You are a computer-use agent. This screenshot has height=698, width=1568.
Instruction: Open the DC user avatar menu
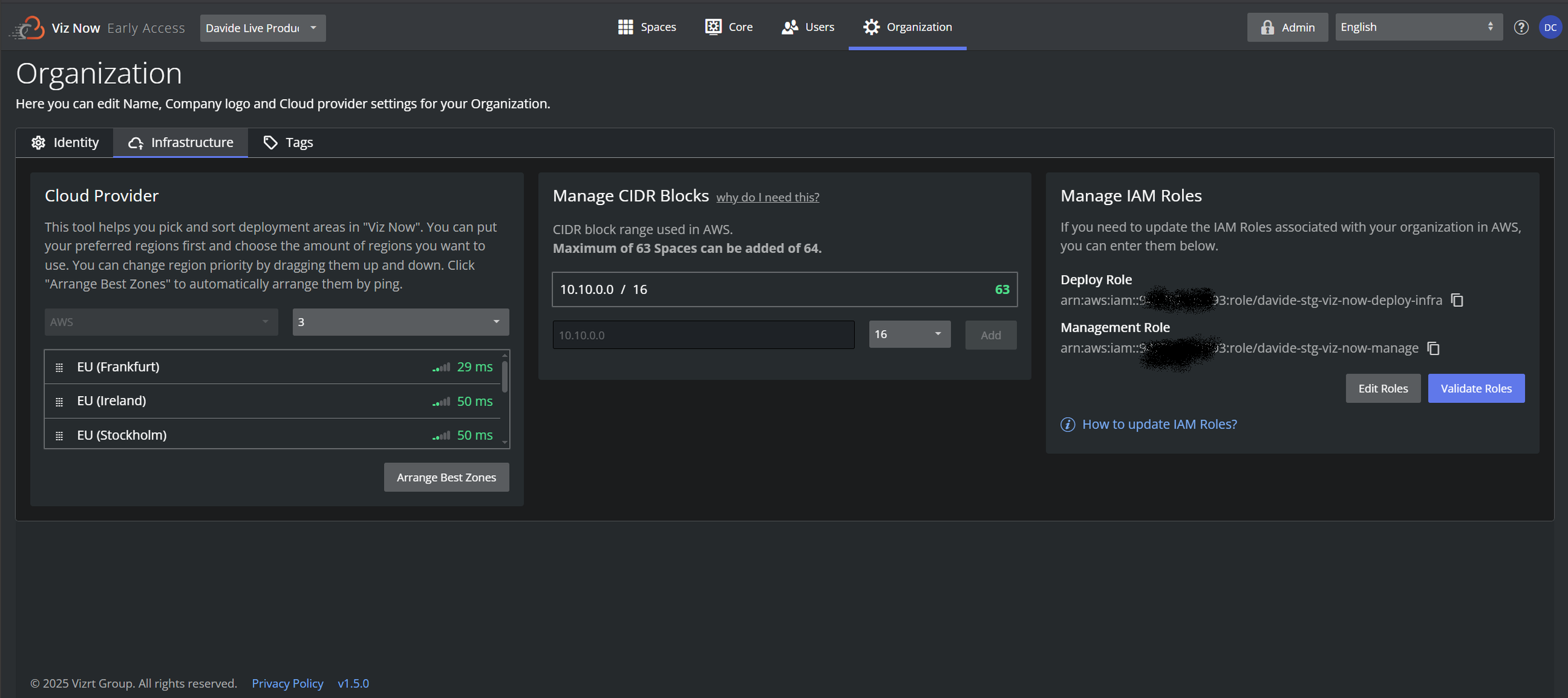coord(1550,28)
